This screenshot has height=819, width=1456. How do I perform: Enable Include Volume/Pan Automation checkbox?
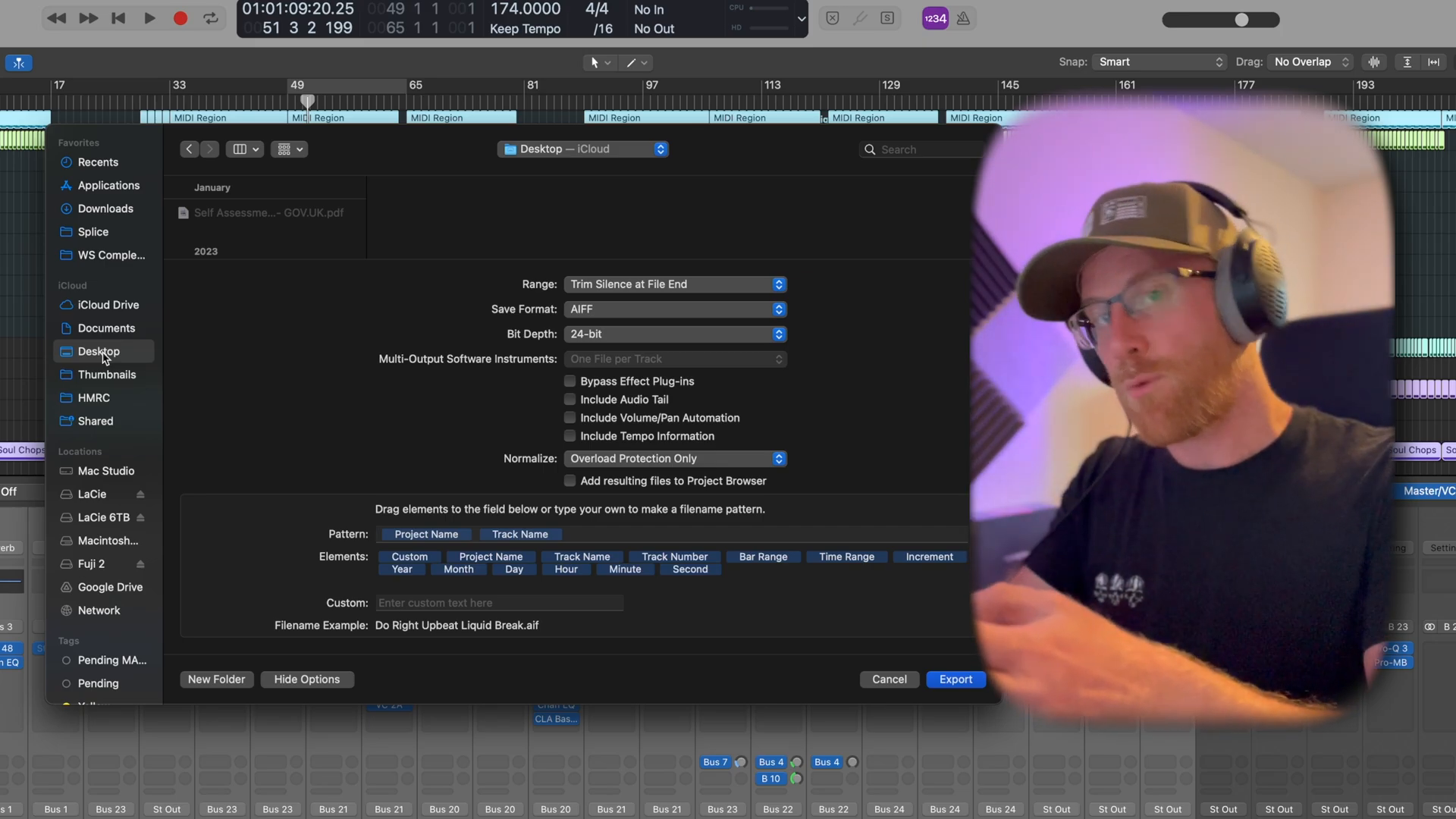point(570,418)
